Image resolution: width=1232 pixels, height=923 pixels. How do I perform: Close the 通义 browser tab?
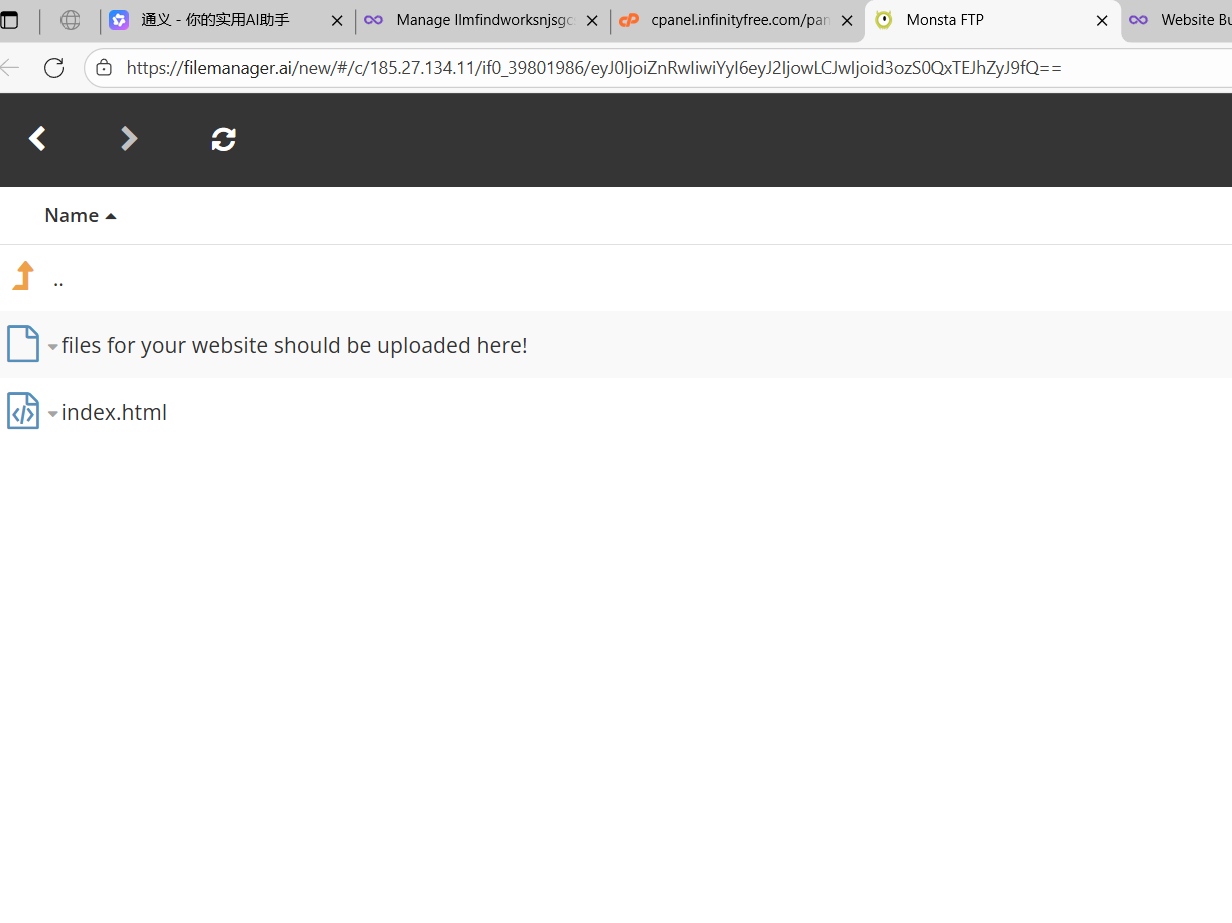[x=337, y=20]
